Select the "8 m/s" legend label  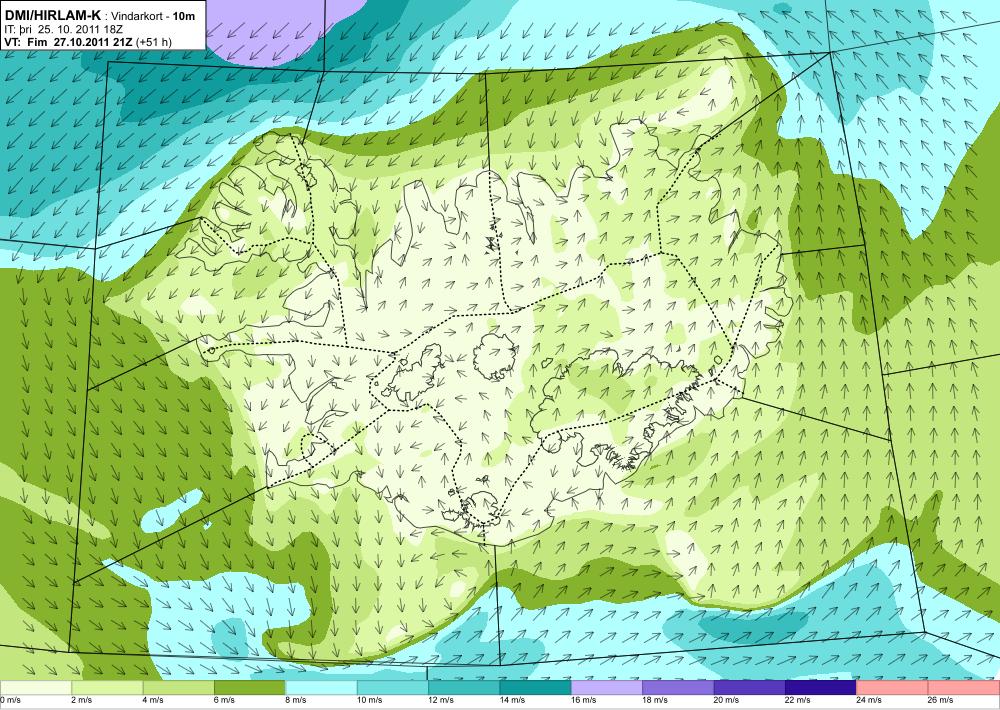[296, 700]
